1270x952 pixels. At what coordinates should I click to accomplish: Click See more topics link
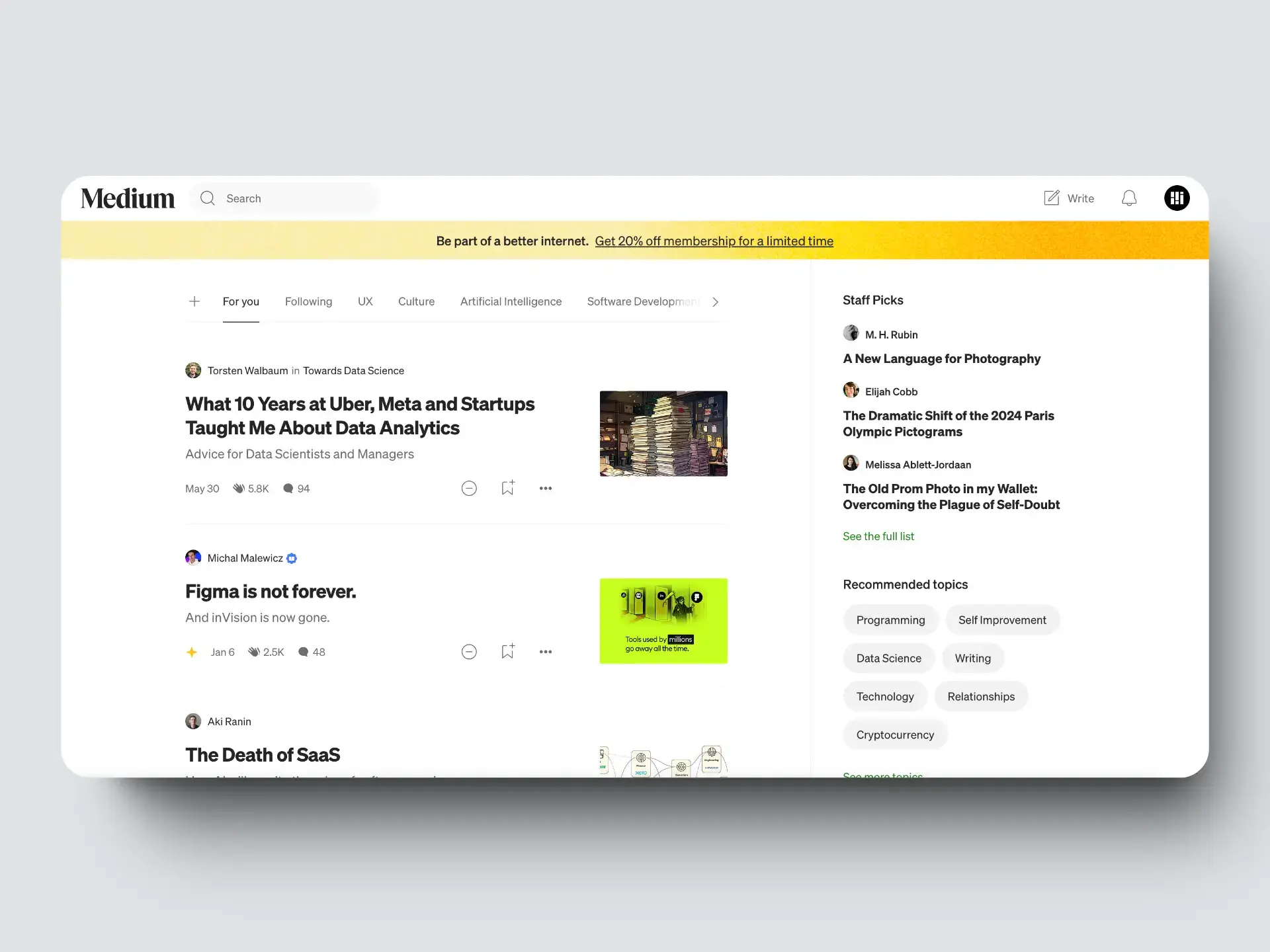(883, 774)
